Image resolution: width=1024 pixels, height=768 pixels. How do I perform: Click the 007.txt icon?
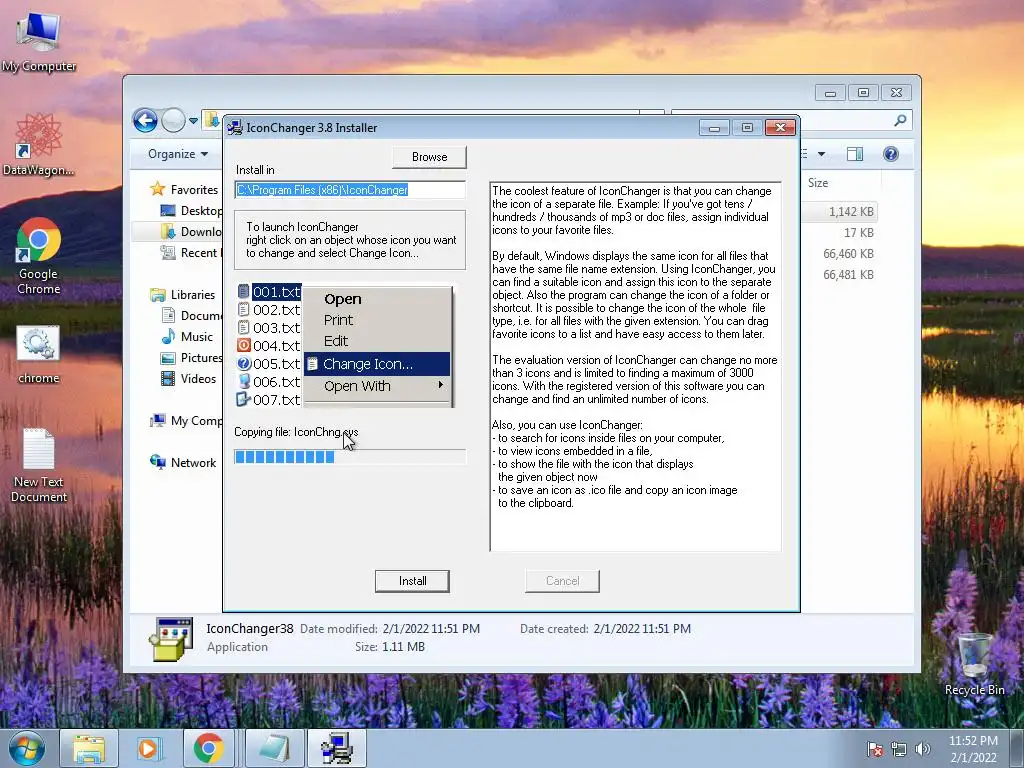pyautogui.click(x=244, y=399)
